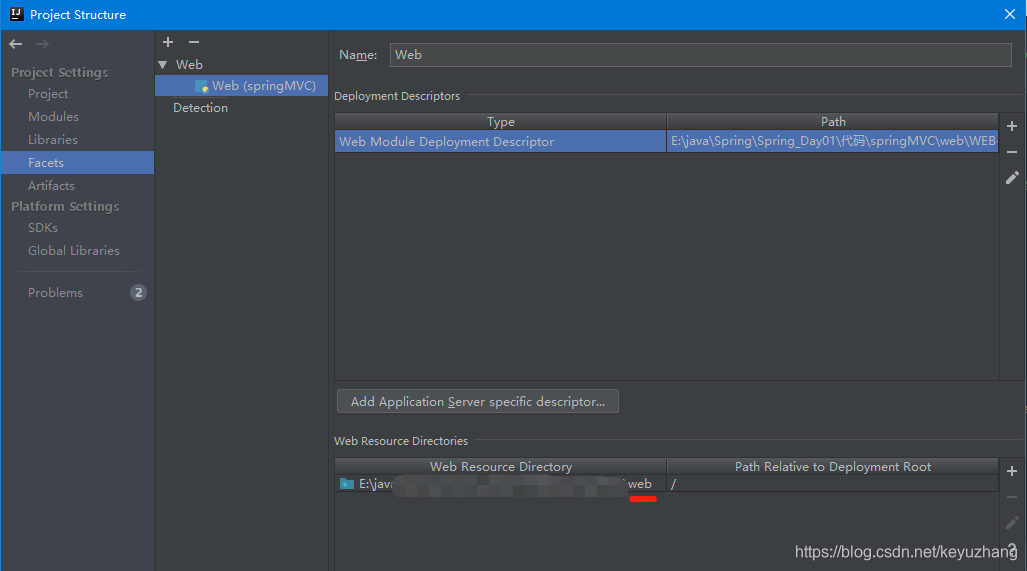Click the Path column header
Viewport: 1027px width, 571px height.
pyautogui.click(x=832, y=122)
